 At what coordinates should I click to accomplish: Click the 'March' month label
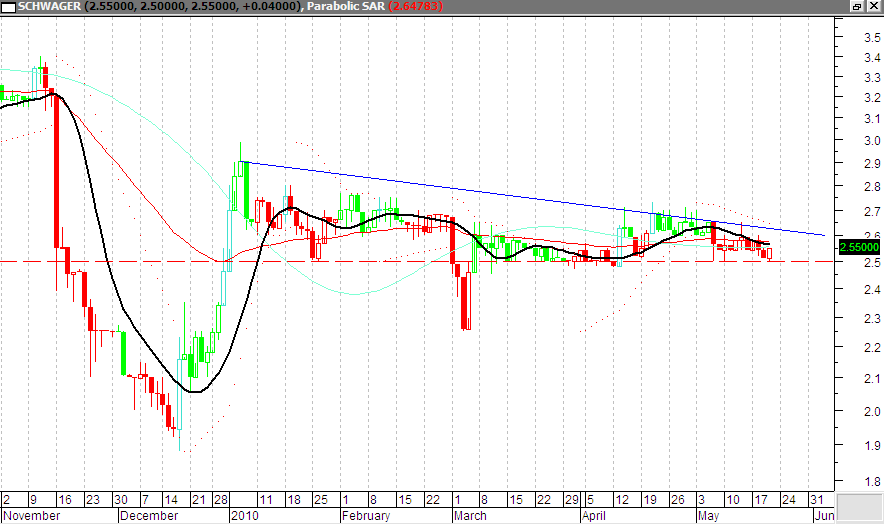[x=470, y=516]
